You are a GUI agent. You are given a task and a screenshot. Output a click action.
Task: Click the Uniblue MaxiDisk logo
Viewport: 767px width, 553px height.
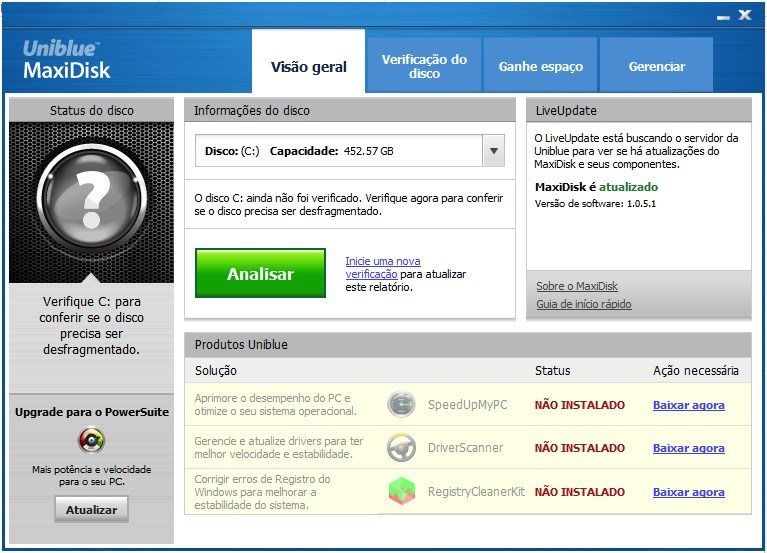[67, 60]
